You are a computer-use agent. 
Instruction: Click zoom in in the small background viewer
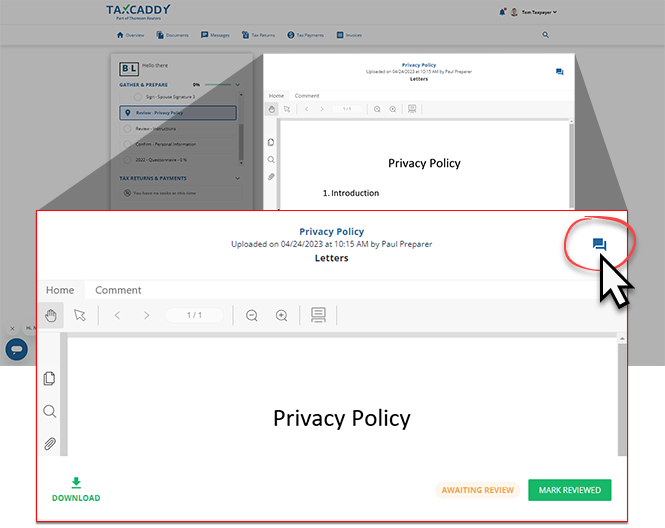click(x=393, y=109)
